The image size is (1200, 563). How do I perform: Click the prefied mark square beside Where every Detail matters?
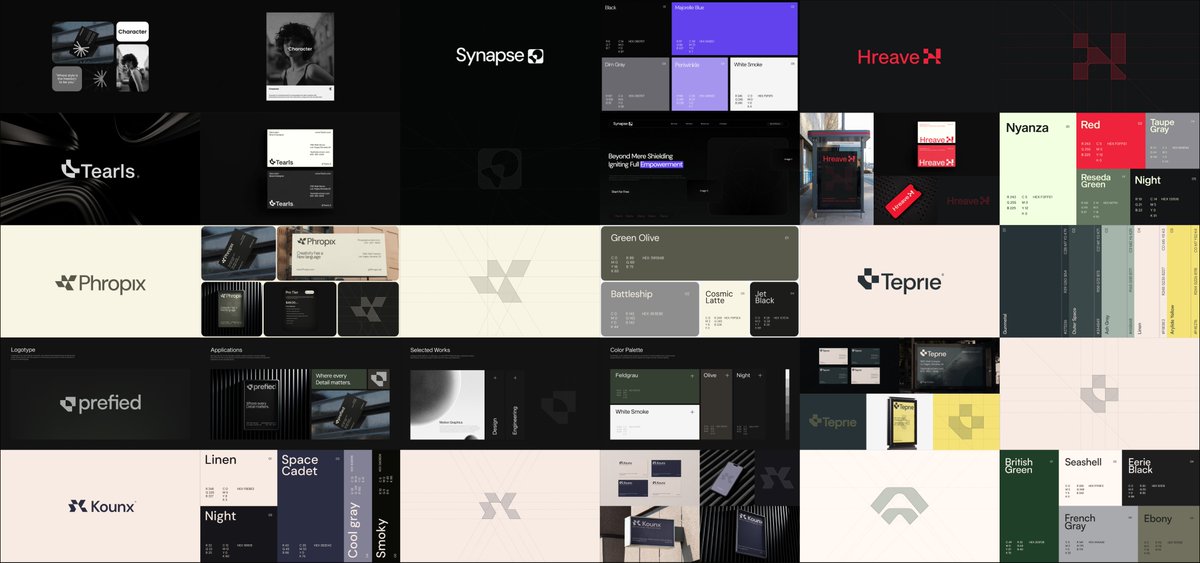[x=378, y=378]
